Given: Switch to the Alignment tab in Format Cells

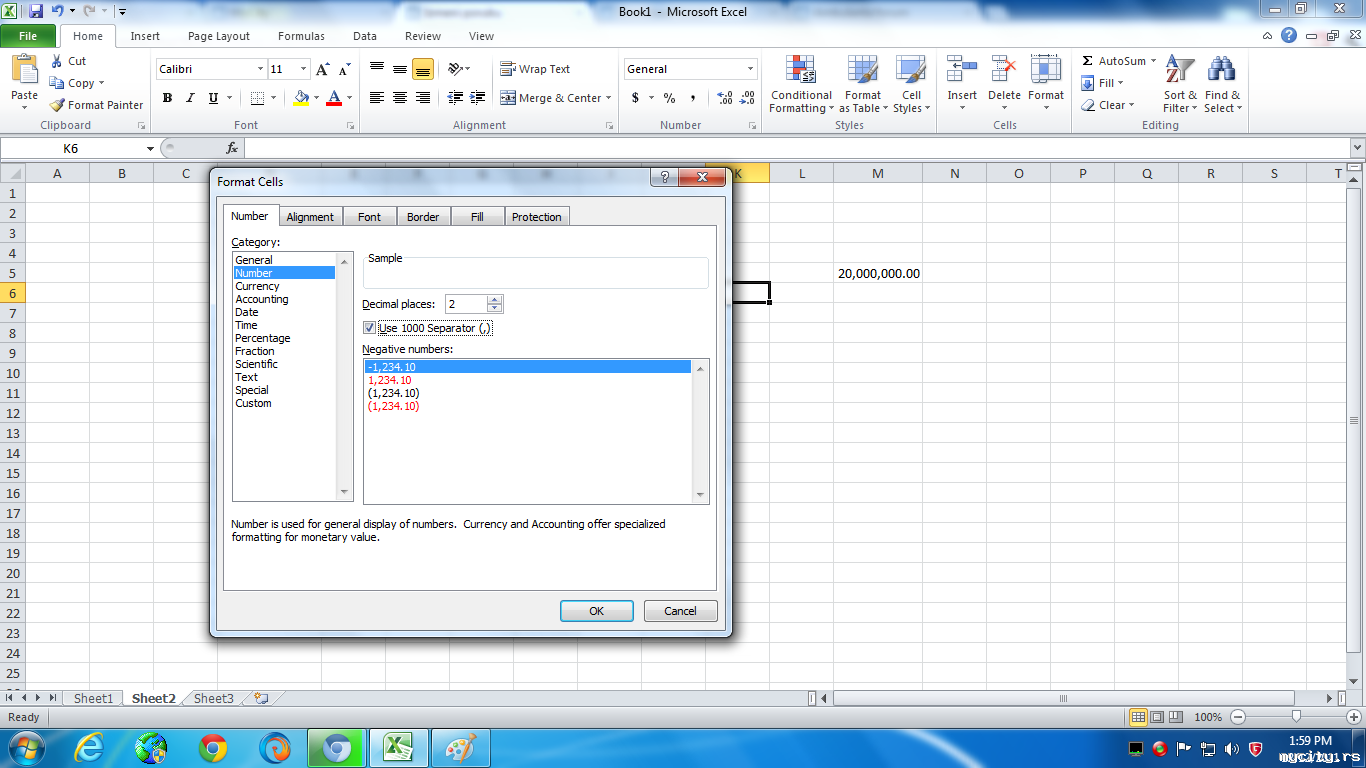Looking at the screenshot, I should pos(310,217).
